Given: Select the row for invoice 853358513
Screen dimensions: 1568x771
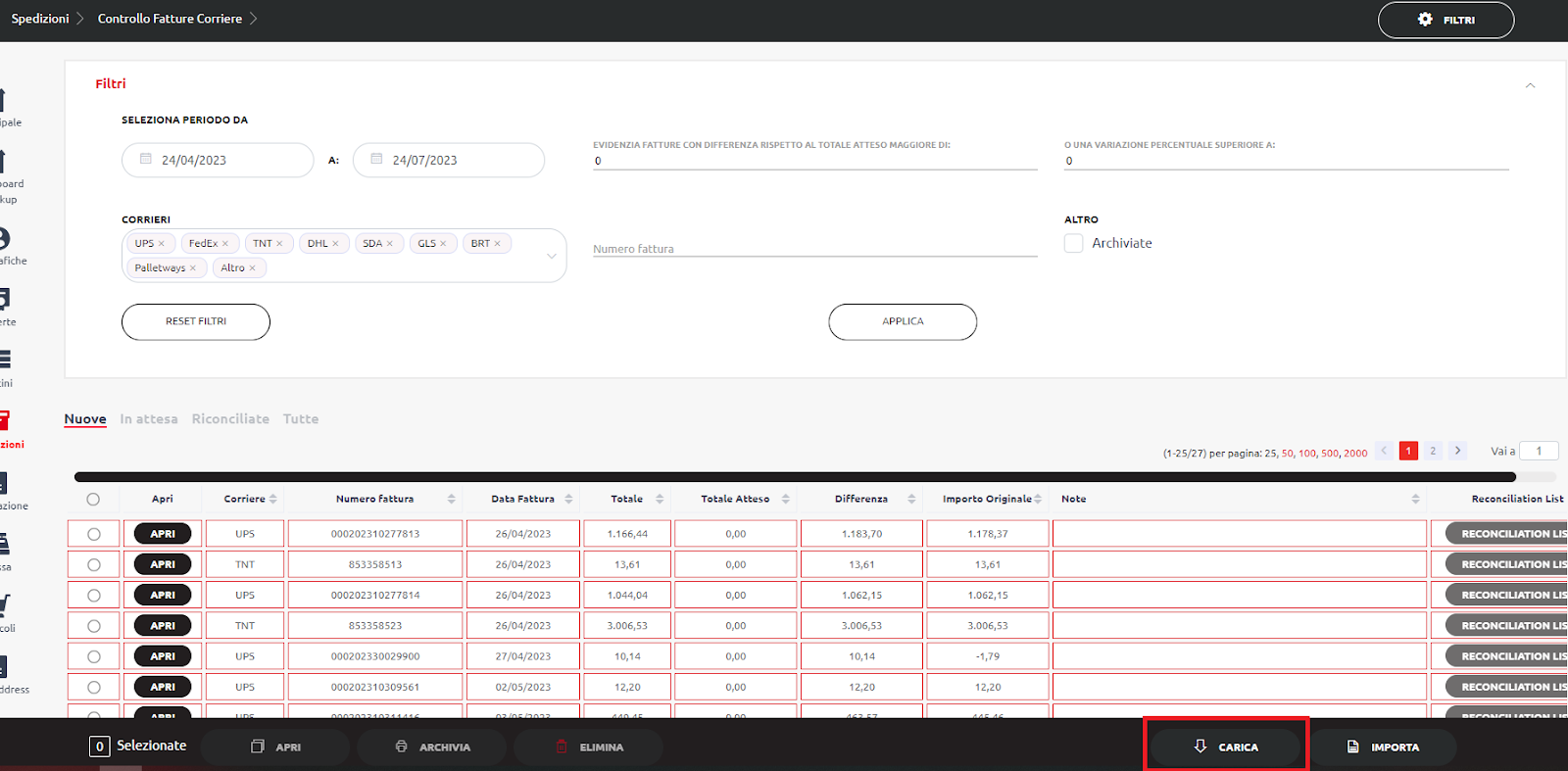Looking at the screenshot, I should coord(94,564).
